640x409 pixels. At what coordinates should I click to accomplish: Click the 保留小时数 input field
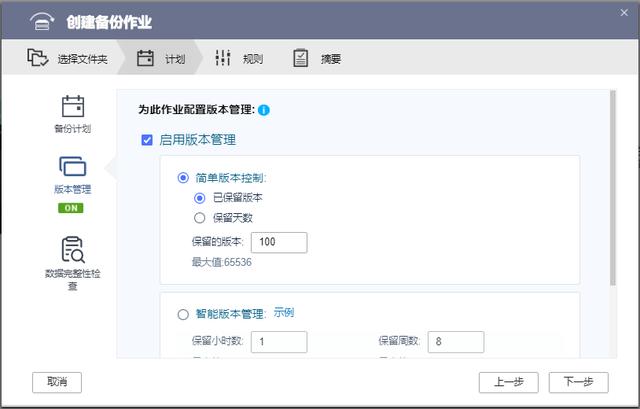[279, 342]
